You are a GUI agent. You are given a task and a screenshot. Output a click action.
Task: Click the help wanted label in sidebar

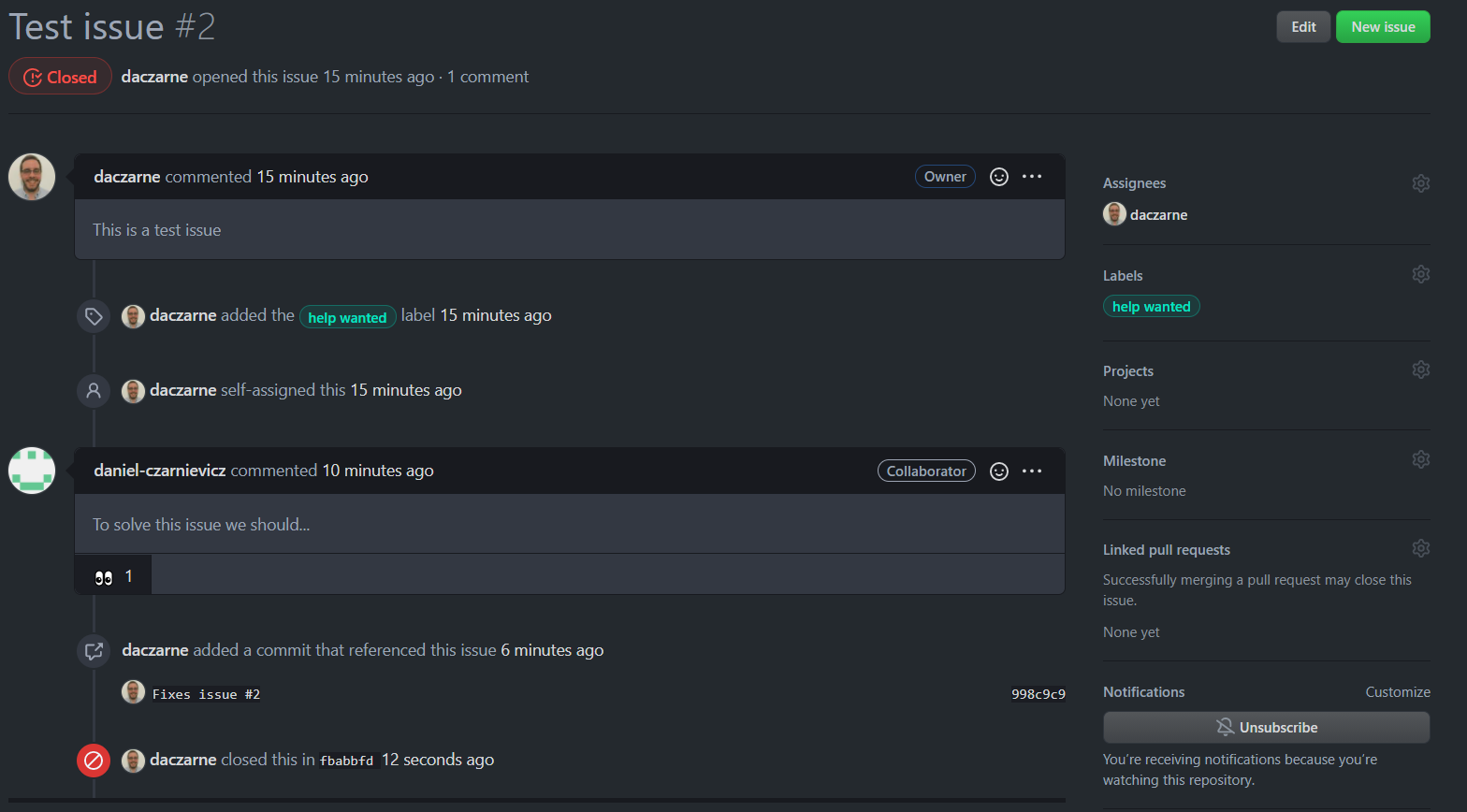pyautogui.click(x=1151, y=307)
